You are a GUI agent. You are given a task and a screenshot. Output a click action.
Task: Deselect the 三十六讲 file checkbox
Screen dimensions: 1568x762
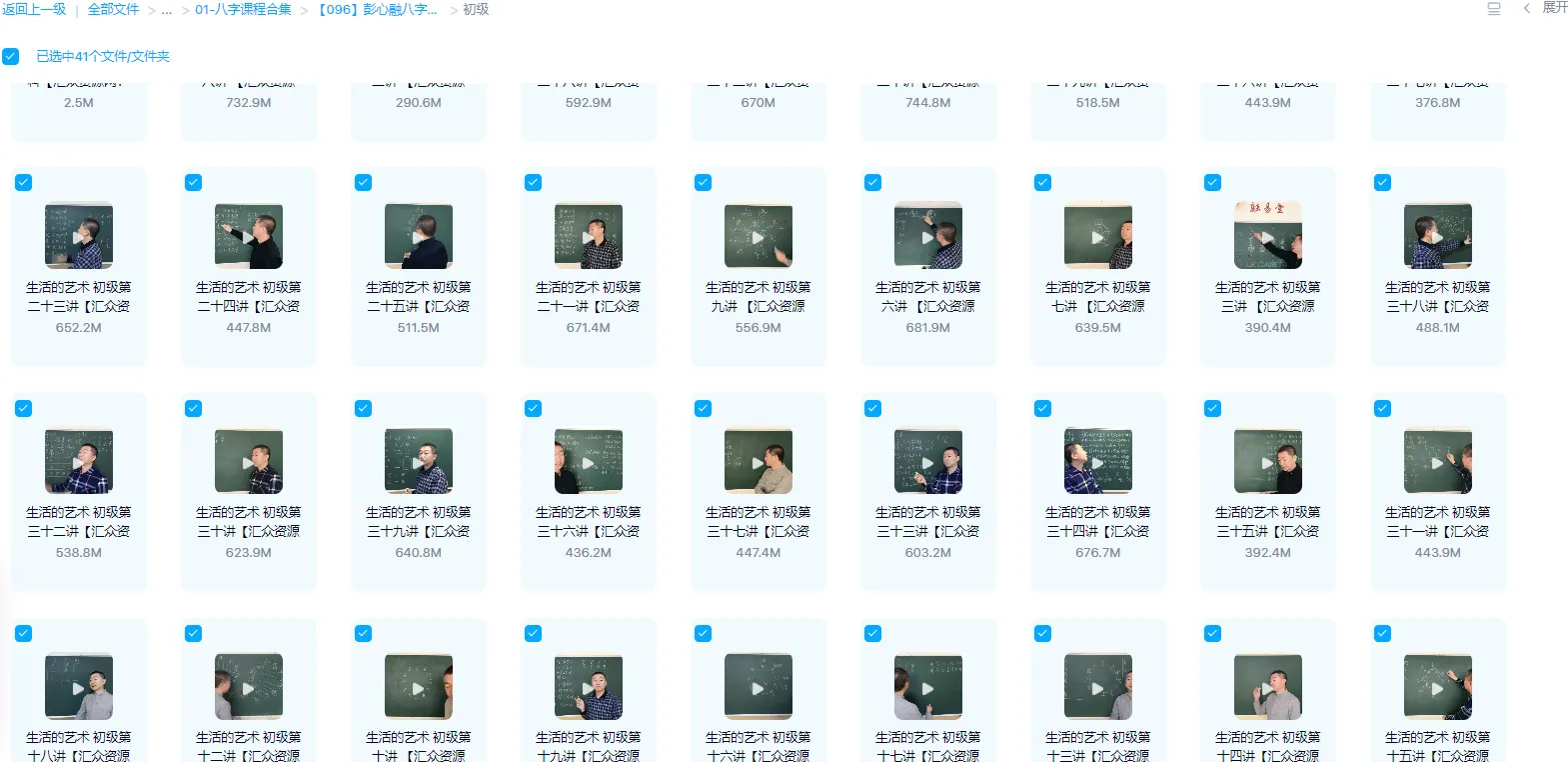(x=533, y=408)
